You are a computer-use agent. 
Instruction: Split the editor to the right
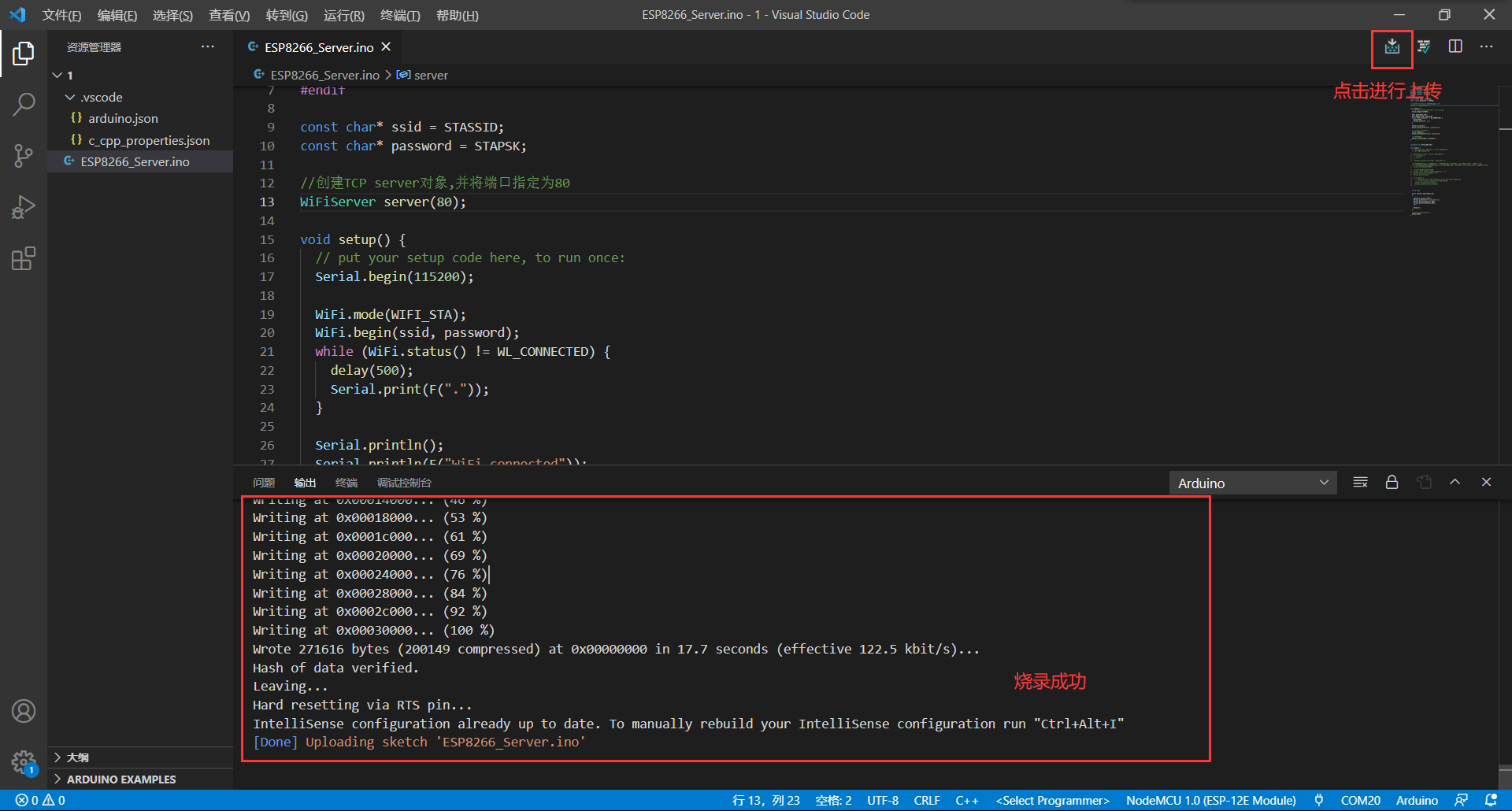(x=1455, y=47)
